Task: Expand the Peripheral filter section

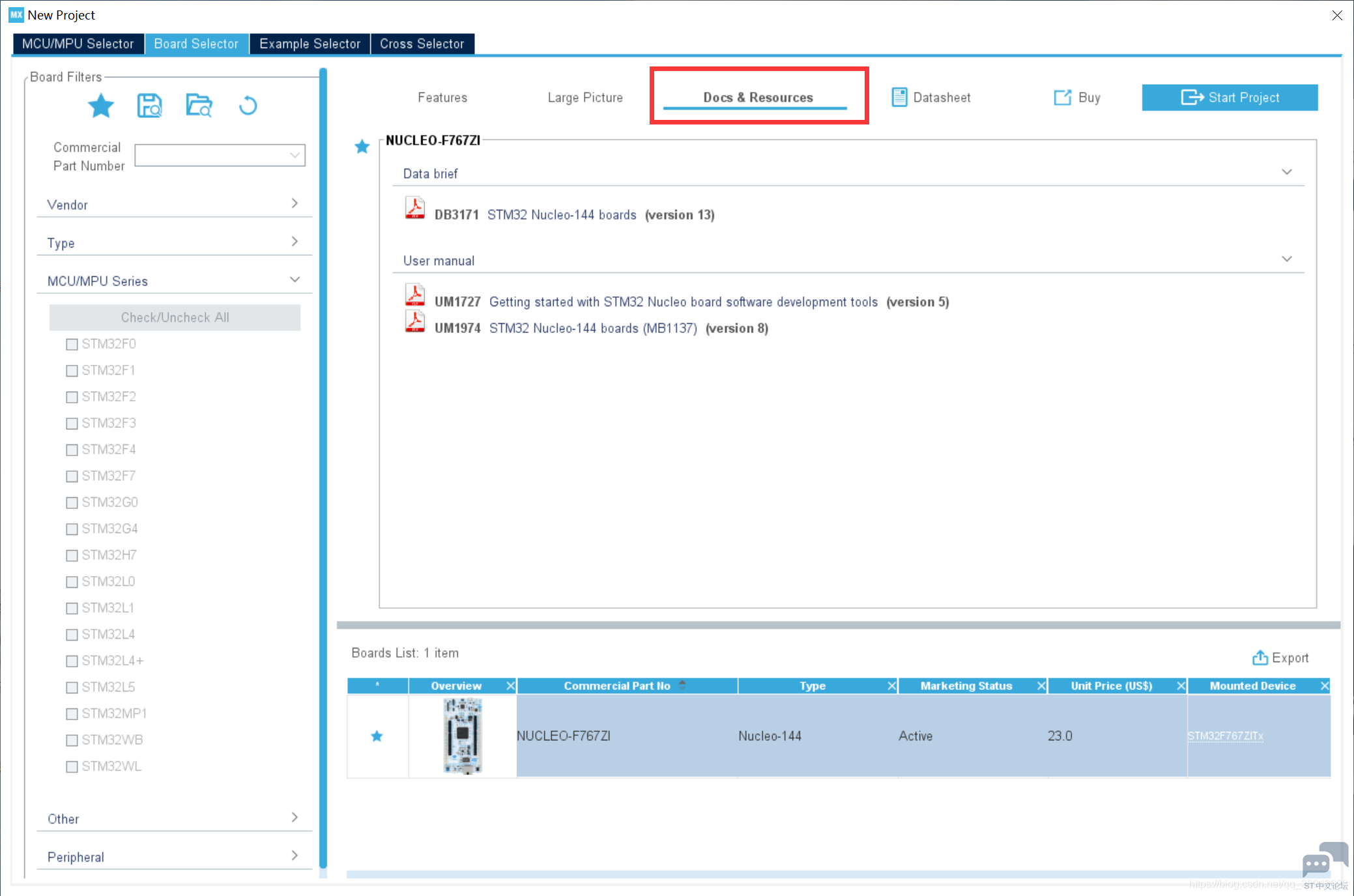Action: click(x=174, y=857)
